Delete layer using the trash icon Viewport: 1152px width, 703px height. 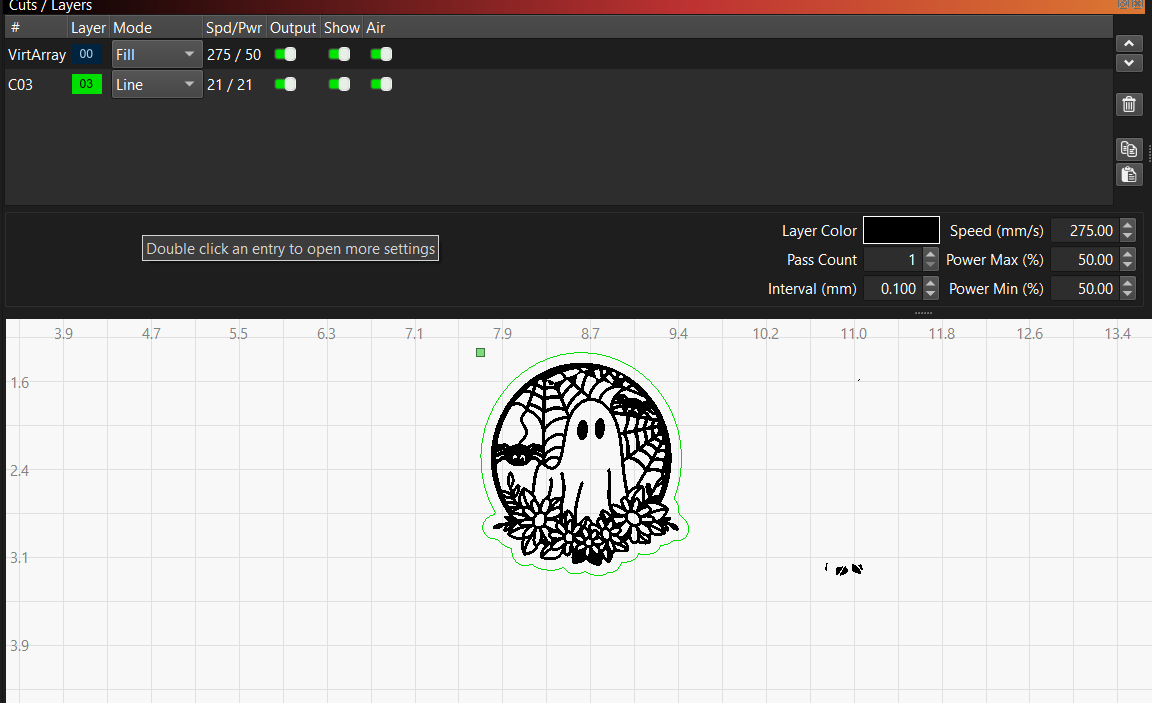[x=1128, y=104]
